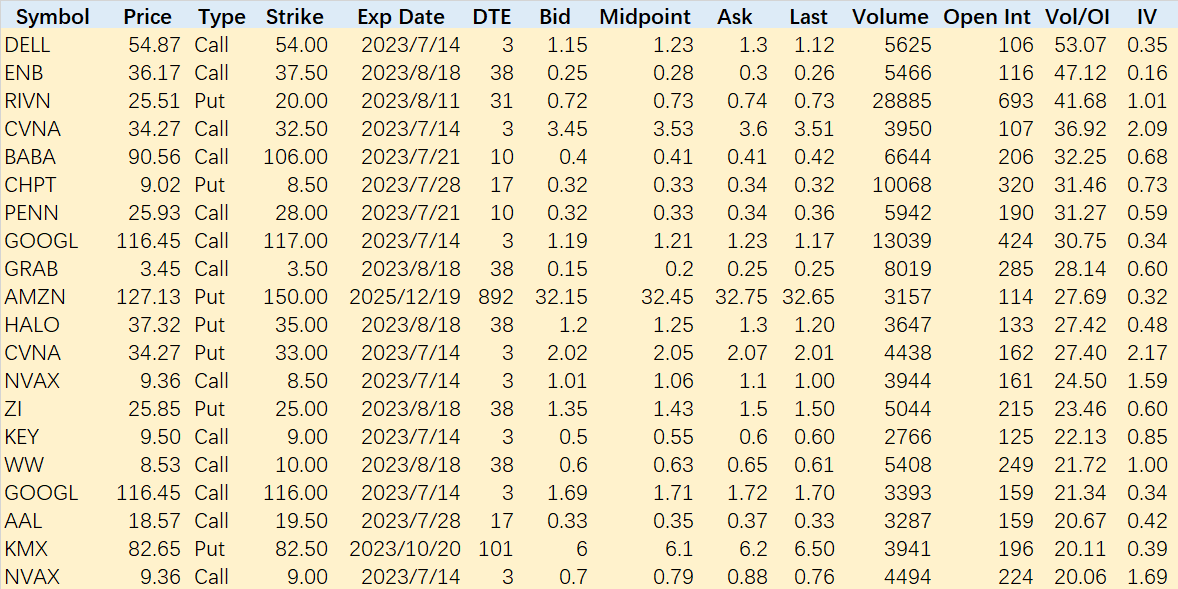Click AMZN midpoint 32.45

click(x=667, y=297)
